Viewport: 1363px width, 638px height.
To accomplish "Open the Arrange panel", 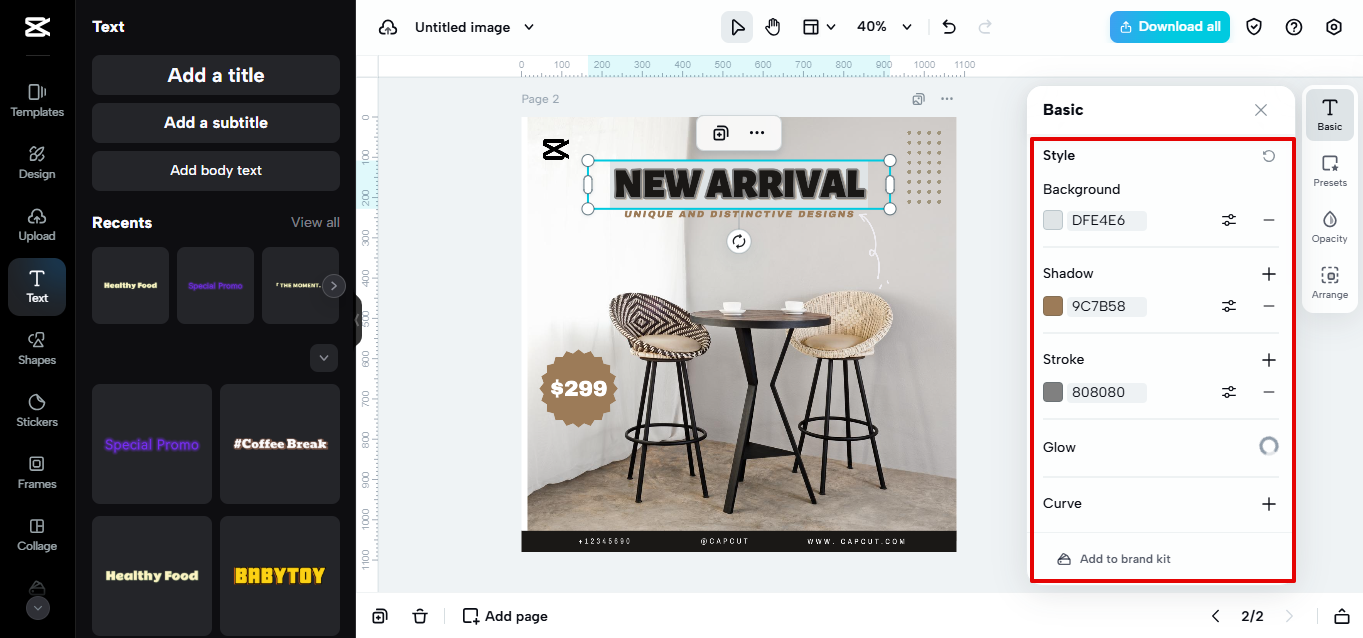I will point(1329,281).
